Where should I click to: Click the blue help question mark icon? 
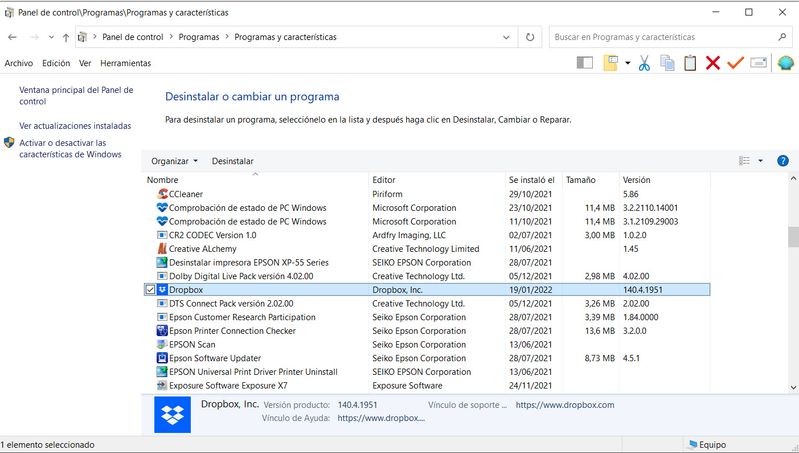tap(783, 161)
